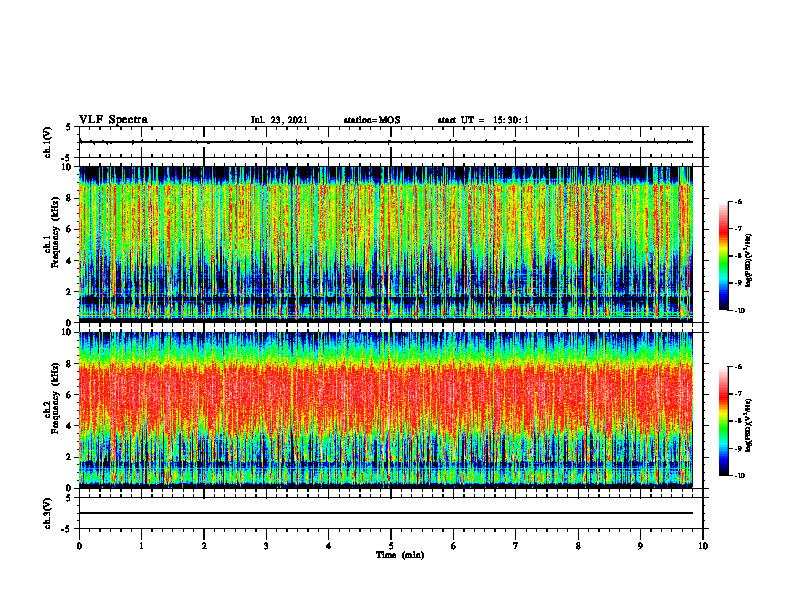Image resolution: width=792 pixels, height=612 pixels.
Task: Click the ch.1 spectrogram color scale bar
Action: 723,256
